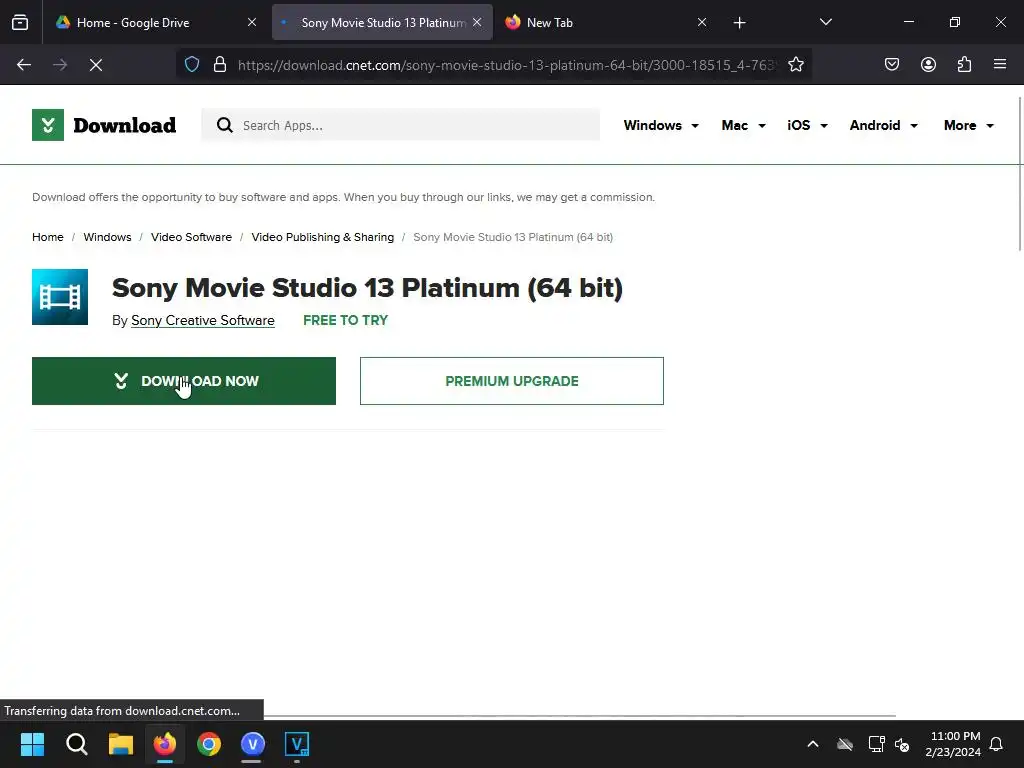View site security lock information
The width and height of the screenshot is (1024, 768).
tap(220, 65)
